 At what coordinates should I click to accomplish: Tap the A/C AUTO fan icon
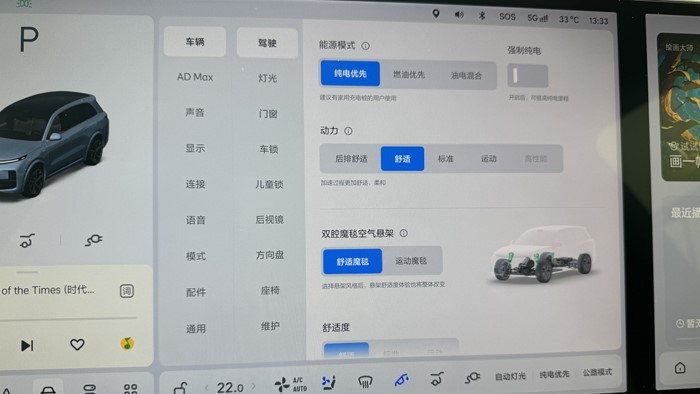coord(291,384)
